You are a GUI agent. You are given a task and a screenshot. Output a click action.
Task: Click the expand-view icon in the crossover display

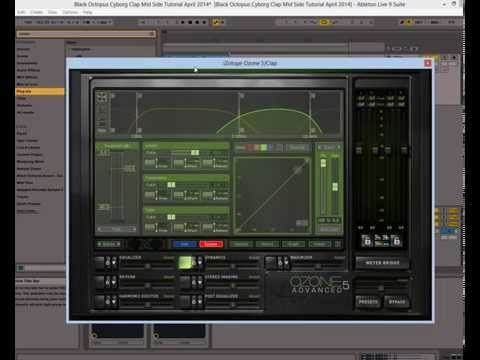click(102, 97)
